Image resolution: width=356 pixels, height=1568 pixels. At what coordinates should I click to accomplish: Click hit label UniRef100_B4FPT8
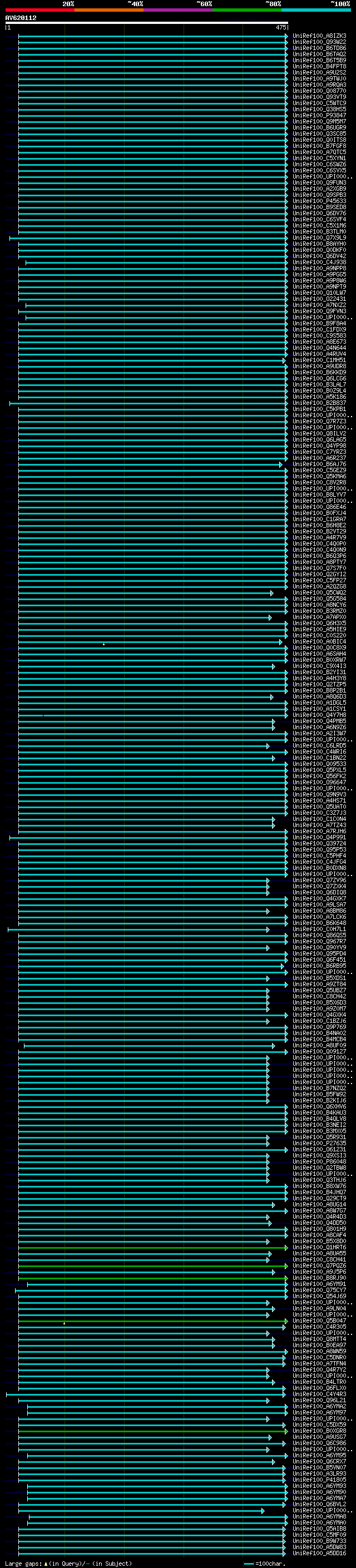coord(319,66)
